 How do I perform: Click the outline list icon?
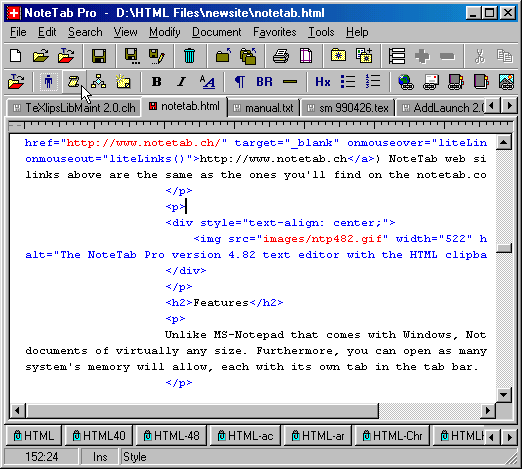click(397, 56)
